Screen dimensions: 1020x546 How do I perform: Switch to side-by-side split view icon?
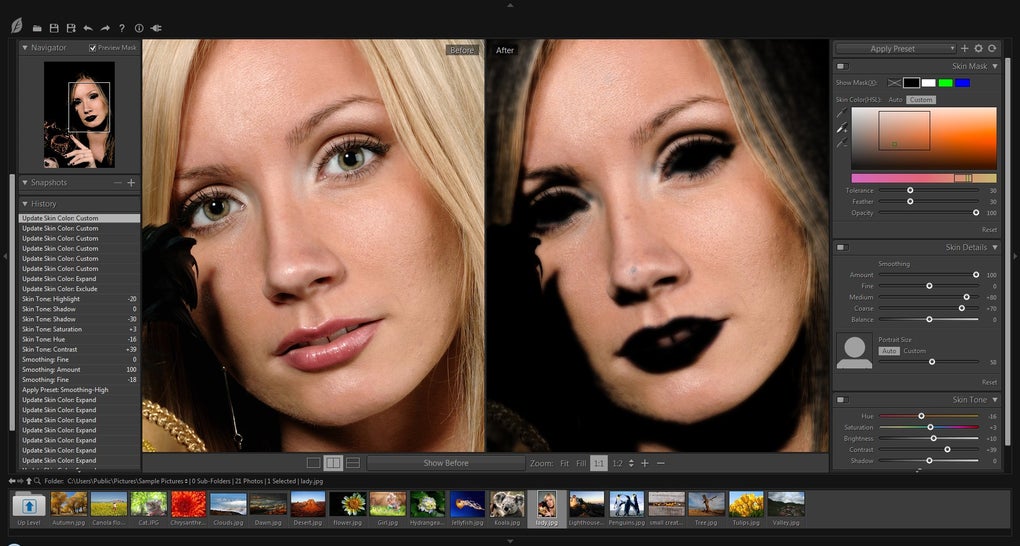tap(333, 463)
